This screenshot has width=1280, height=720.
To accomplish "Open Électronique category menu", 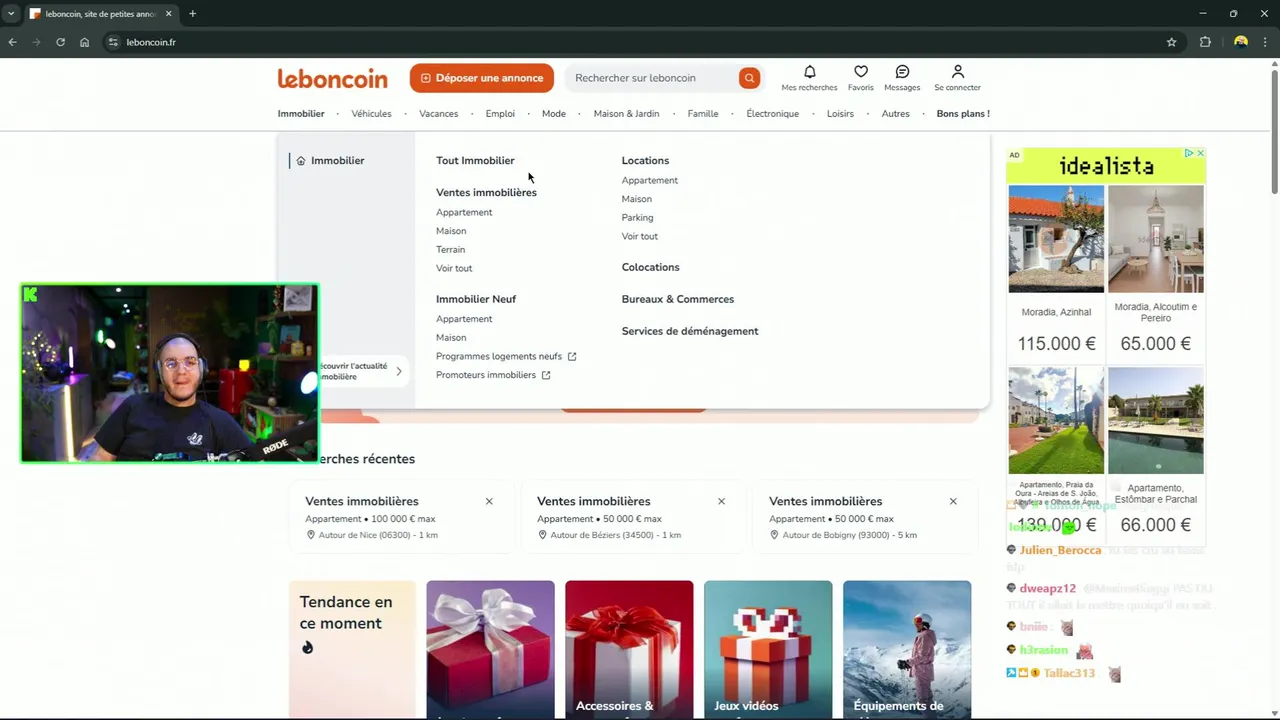I will pyautogui.click(x=772, y=114).
